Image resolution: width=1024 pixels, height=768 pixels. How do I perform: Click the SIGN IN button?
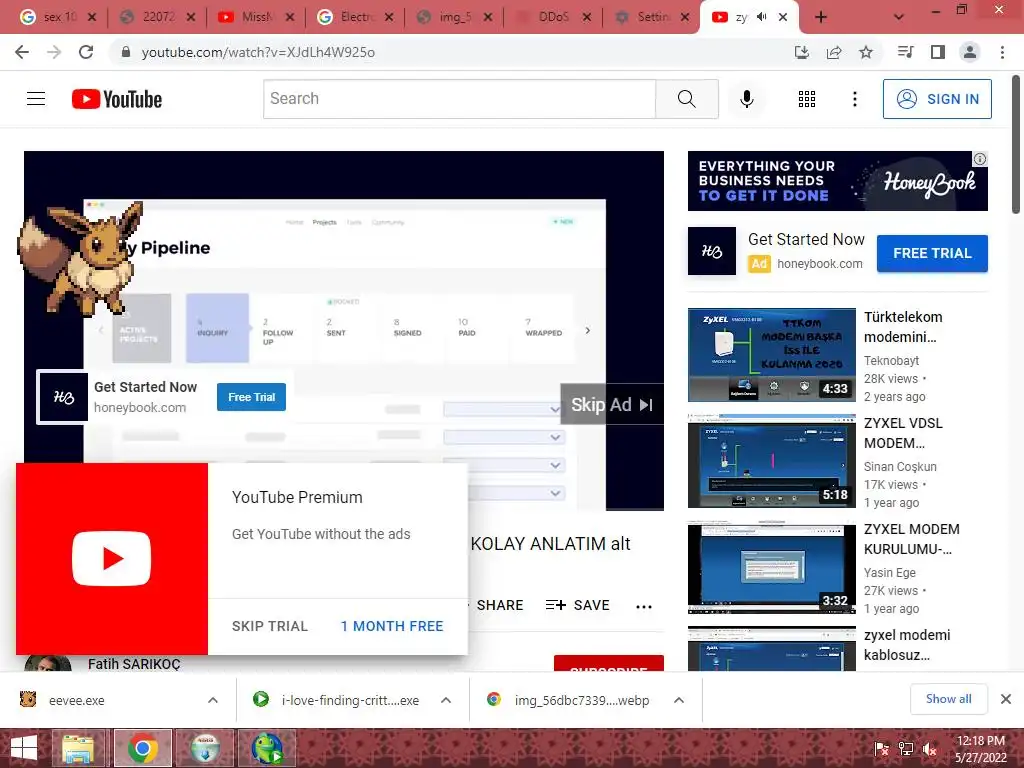(x=936, y=99)
